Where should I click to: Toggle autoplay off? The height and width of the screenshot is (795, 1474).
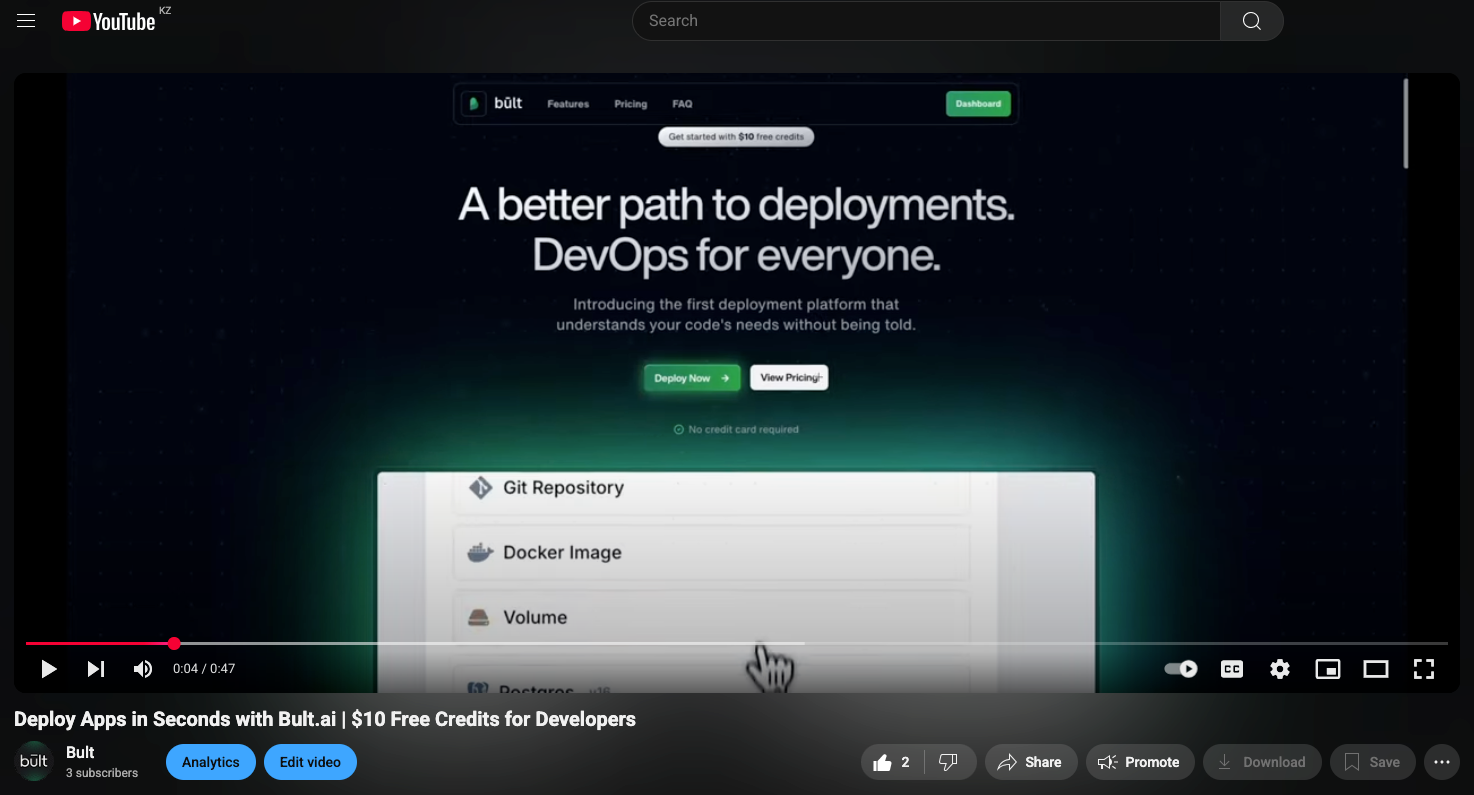coord(1180,669)
